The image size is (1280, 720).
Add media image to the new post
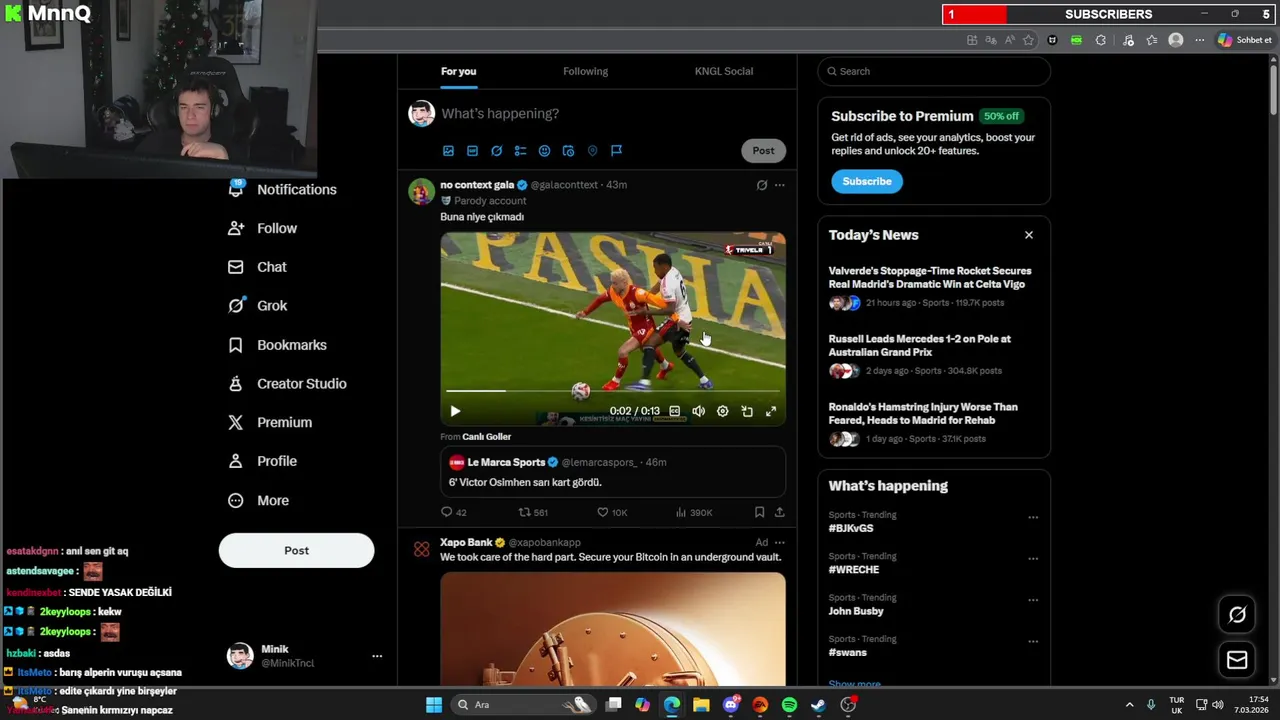tap(448, 151)
